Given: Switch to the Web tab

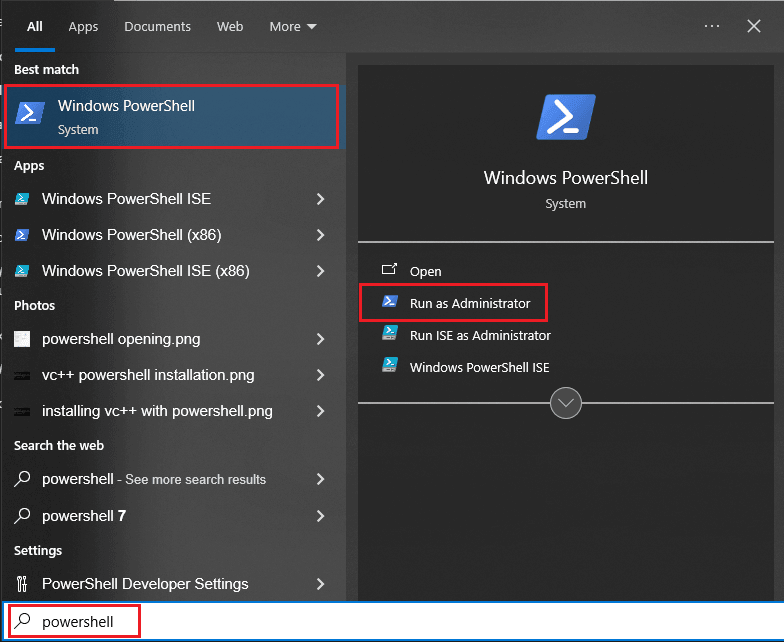Looking at the screenshot, I should pos(230,26).
